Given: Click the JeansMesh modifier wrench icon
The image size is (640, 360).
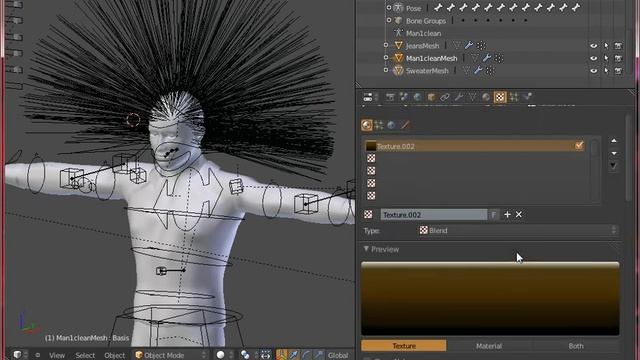Looking at the screenshot, I should 469,46.
